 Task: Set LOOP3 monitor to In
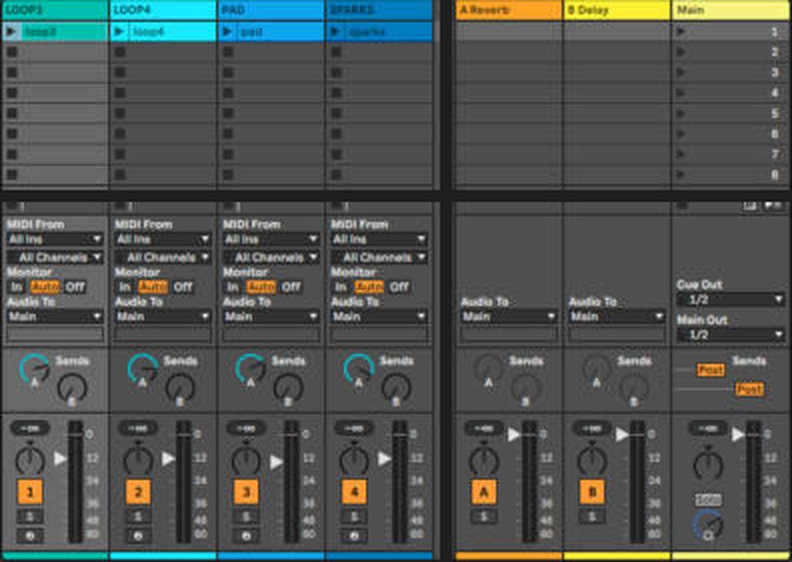(17, 287)
